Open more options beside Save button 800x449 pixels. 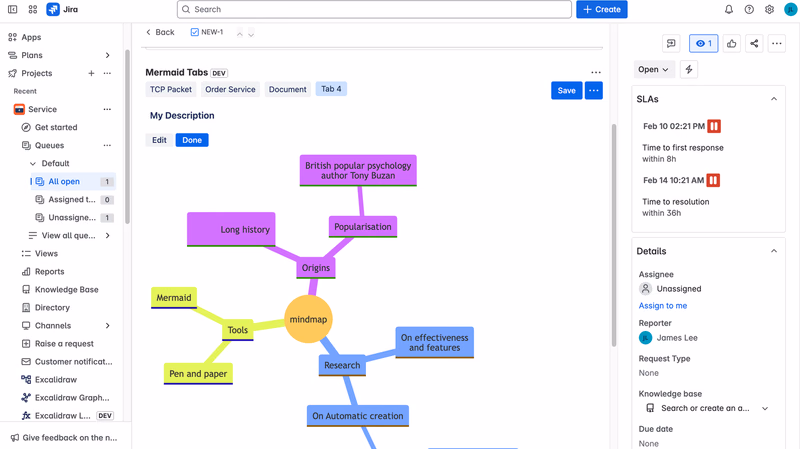(x=593, y=90)
